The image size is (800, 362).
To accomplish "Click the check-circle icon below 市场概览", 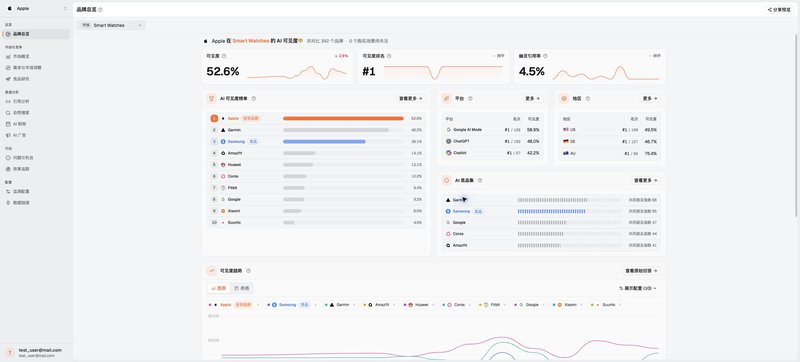I will (x=8, y=68).
